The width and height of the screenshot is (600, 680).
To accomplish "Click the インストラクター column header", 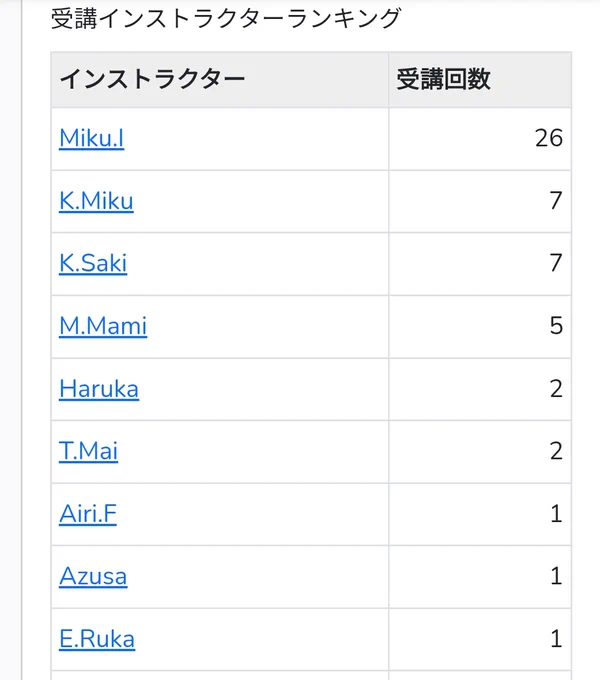I will click(x=152, y=80).
